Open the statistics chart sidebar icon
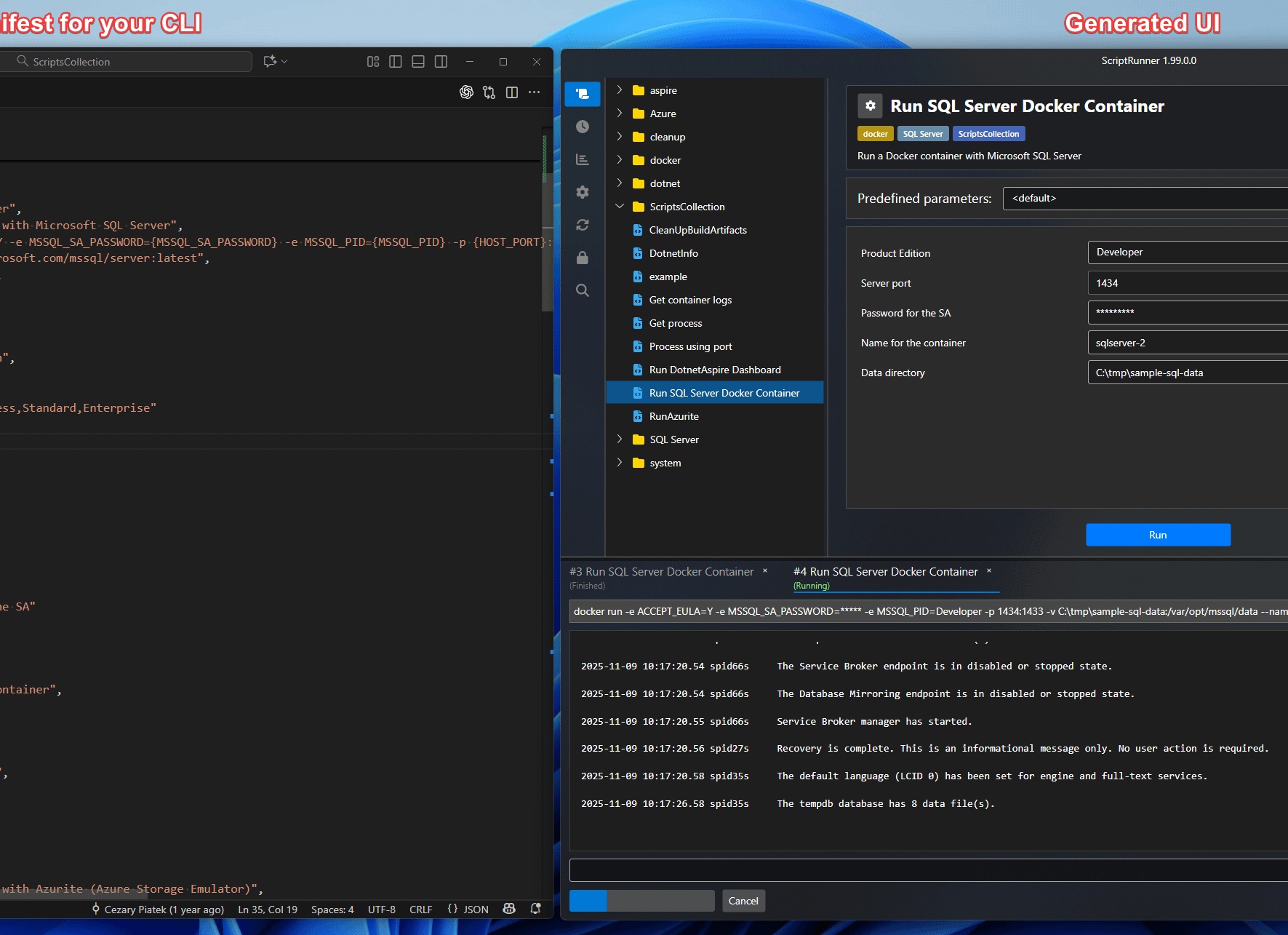Screen dimensions: 1288x935 point(583,159)
